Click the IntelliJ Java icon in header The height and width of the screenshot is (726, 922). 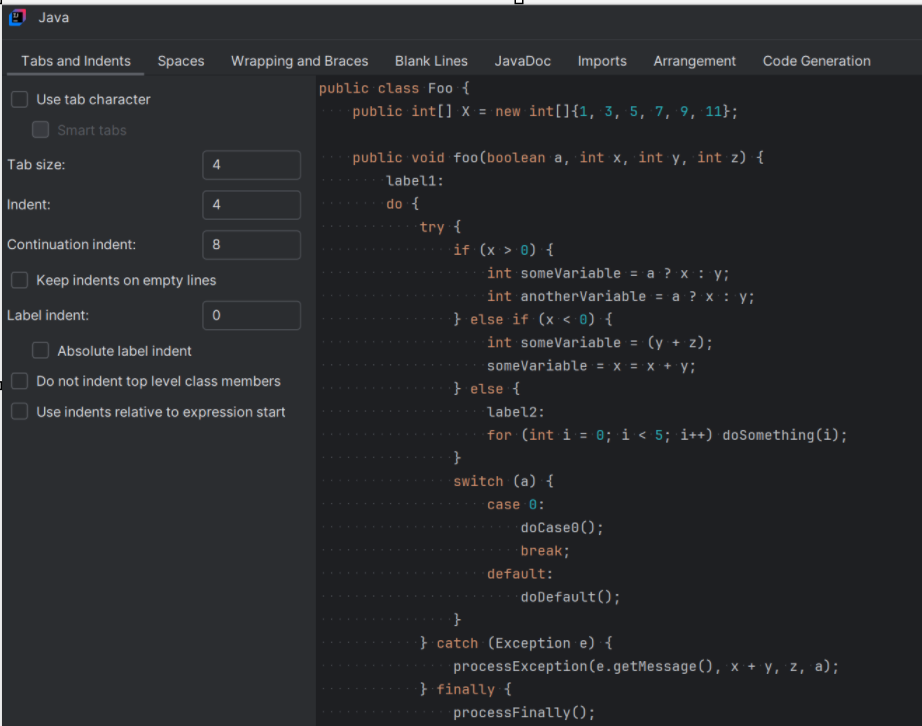click(x=18, y=18)
